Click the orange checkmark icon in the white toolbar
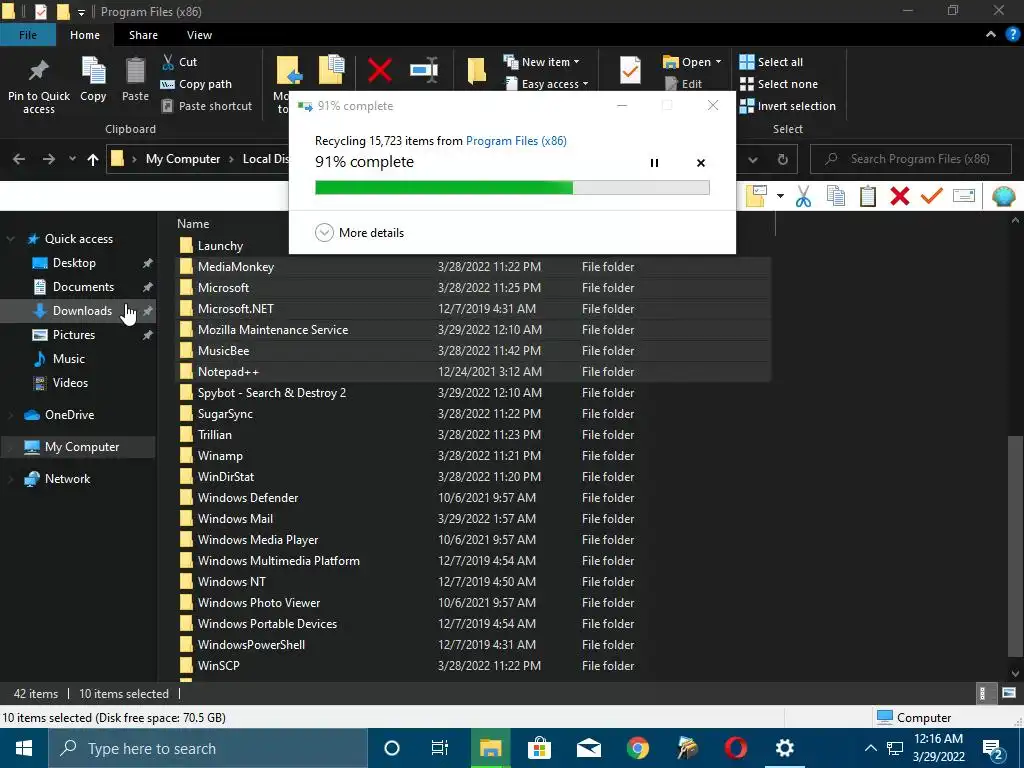1024x768 pixels. (x=932, y=195)
